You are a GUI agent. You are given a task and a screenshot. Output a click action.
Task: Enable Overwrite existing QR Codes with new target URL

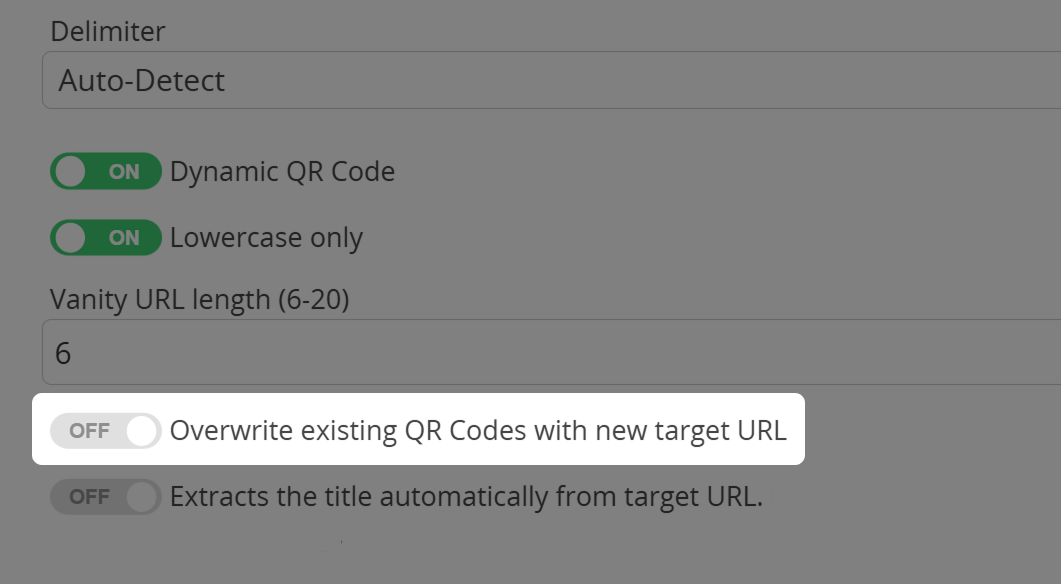pos(105,430)
